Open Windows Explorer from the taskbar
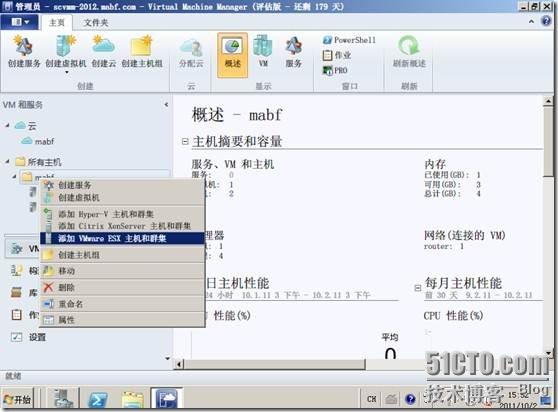The image size is (558, 412). pos(132,400)
